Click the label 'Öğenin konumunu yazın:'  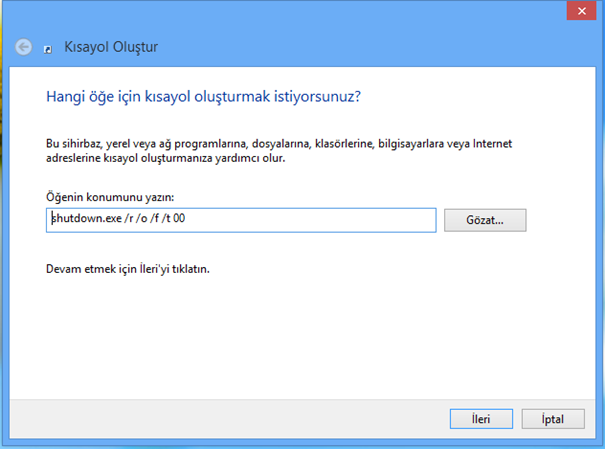coord(110,197)
